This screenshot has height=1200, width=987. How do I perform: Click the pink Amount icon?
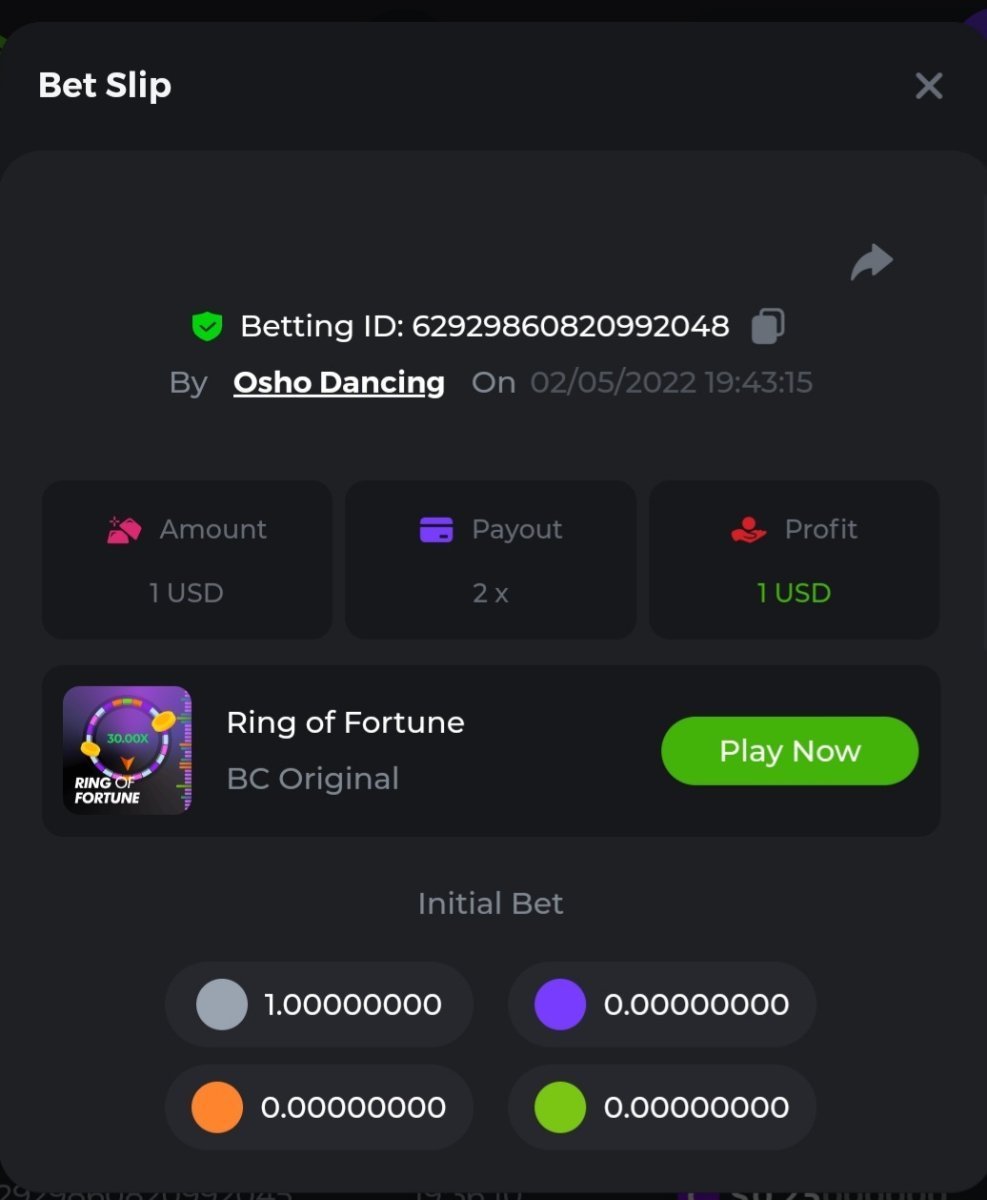124,529
